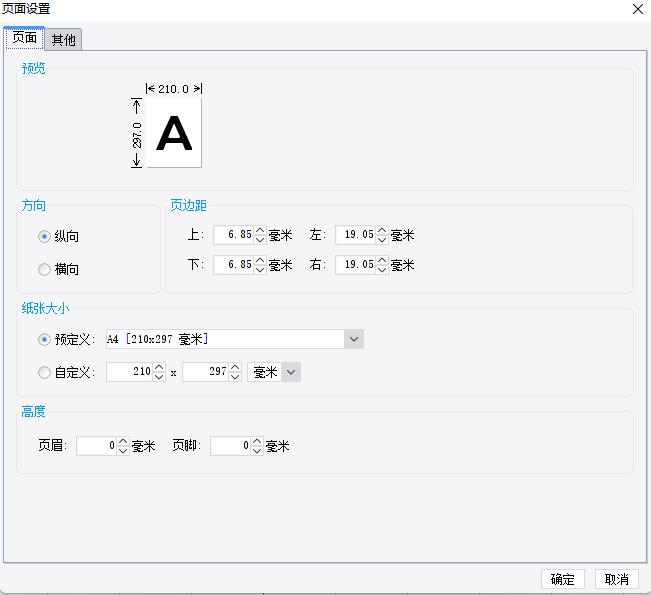Increase the custom width 210 value
Viewport: 651px width, 595px height.
[159, 367]
